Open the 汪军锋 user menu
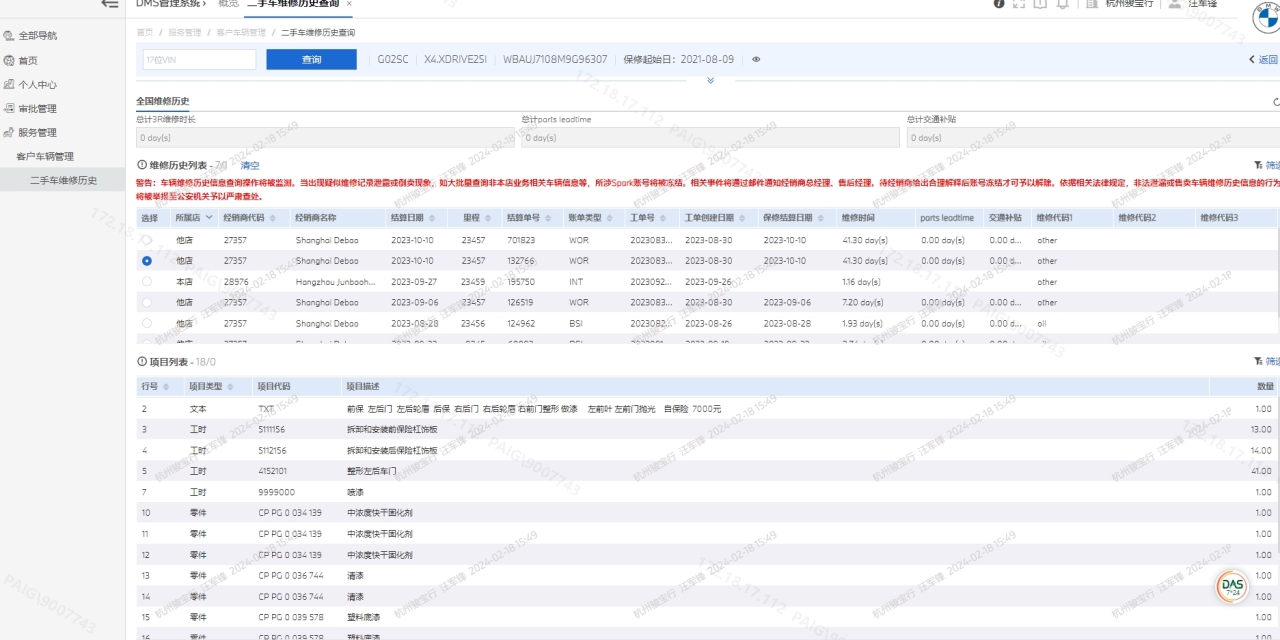 1202,4
